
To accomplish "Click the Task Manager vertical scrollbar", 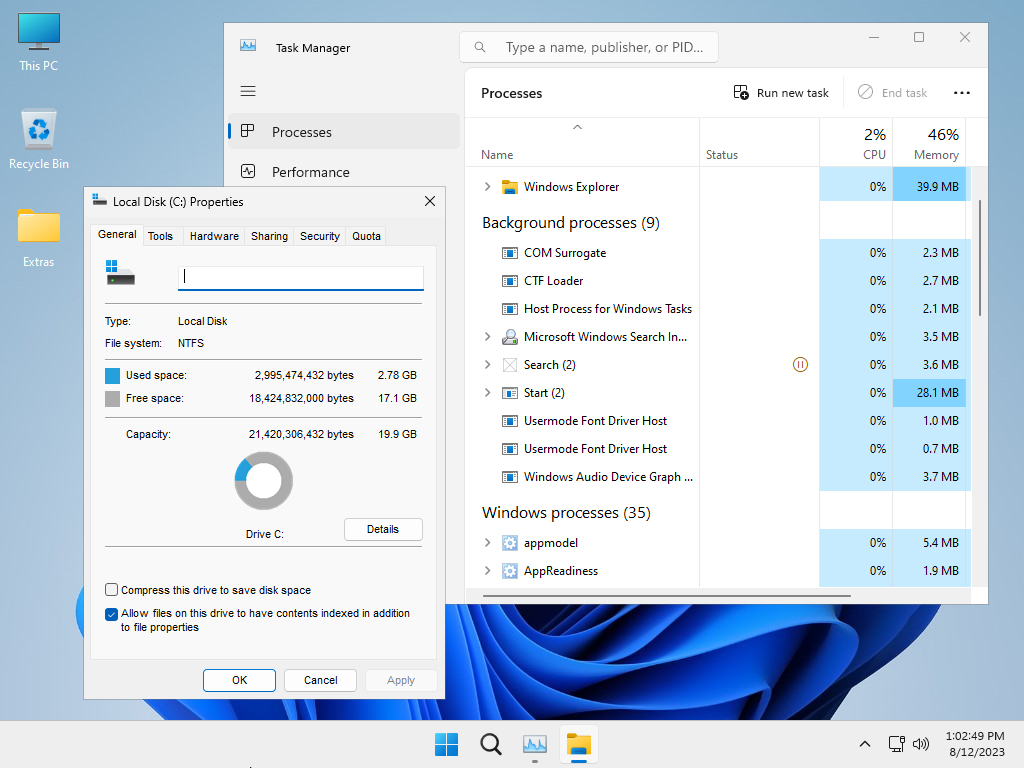I will [x=980, y=258].
